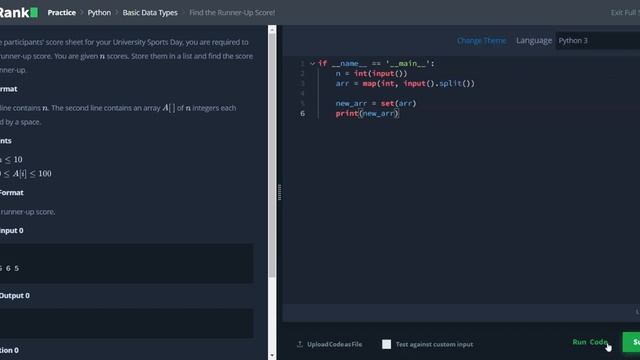Click the if __name__ == '__main__' line

376,63
